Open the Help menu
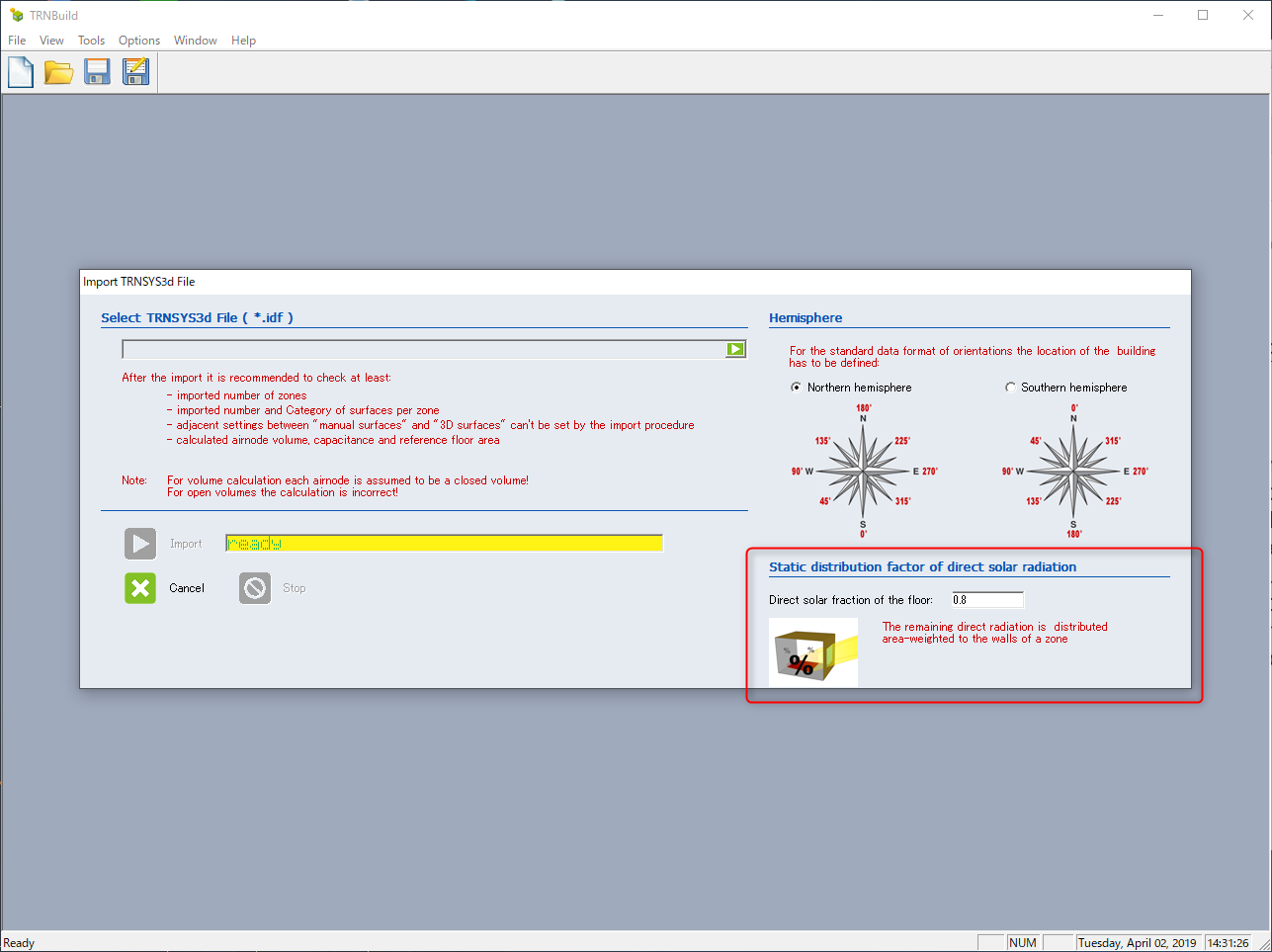 click(x=243, y=41)
